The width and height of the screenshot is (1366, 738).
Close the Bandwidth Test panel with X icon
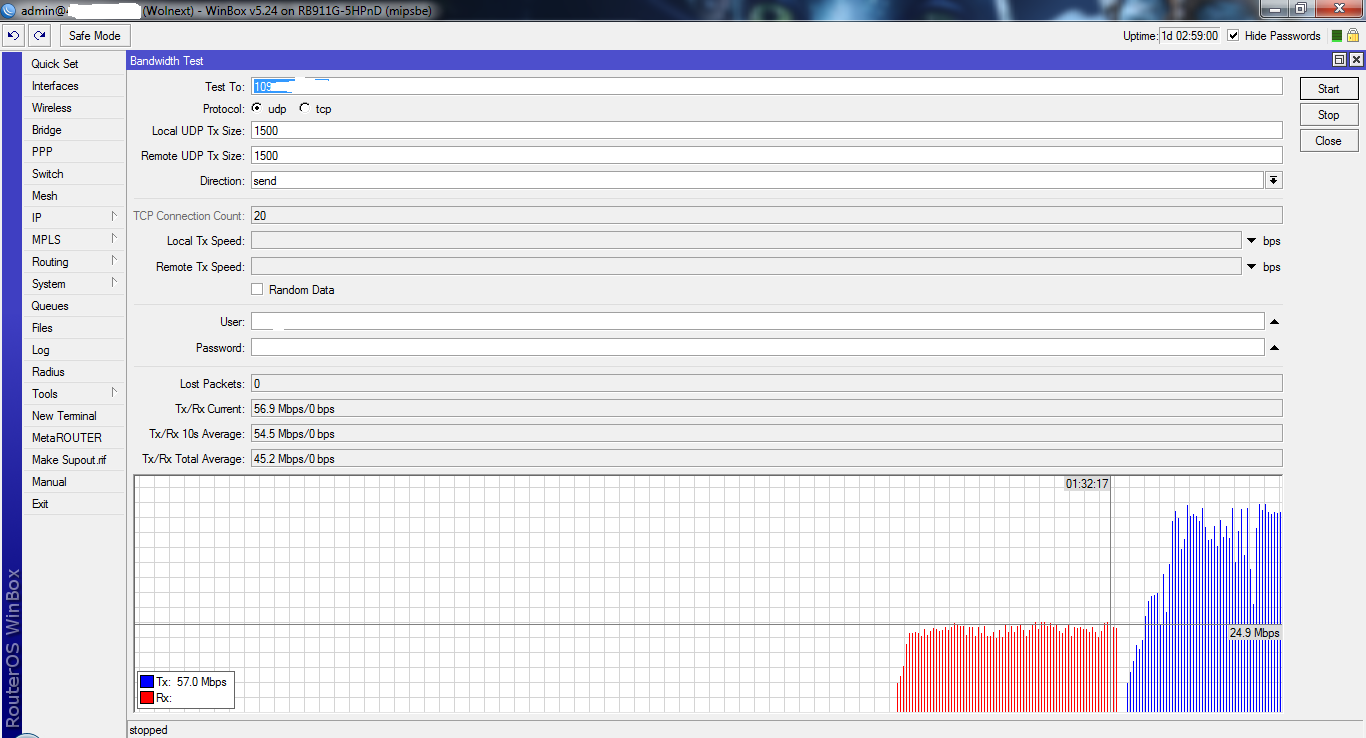pos(1355,61)
